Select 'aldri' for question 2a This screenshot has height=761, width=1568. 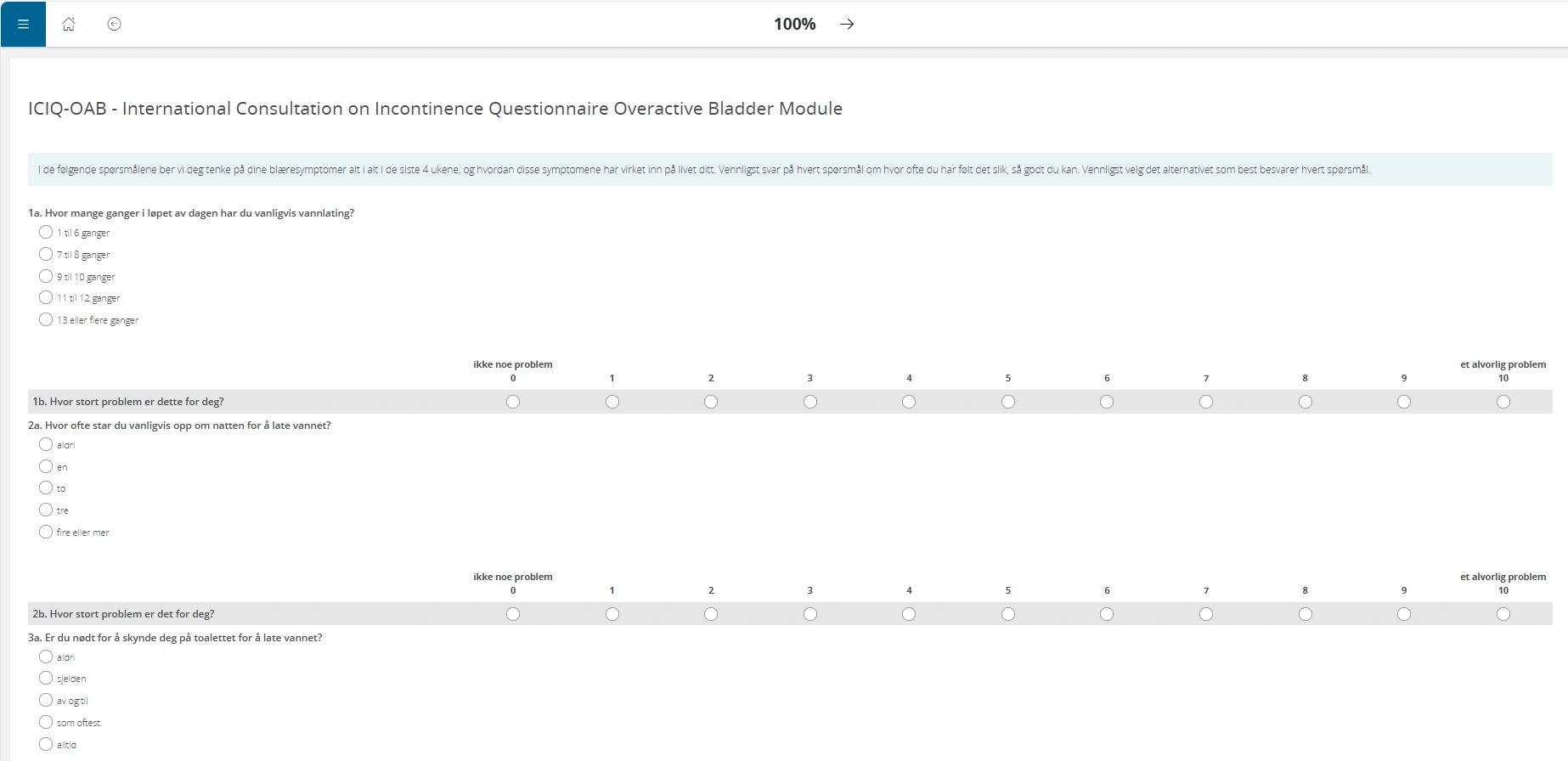(46, 444)
